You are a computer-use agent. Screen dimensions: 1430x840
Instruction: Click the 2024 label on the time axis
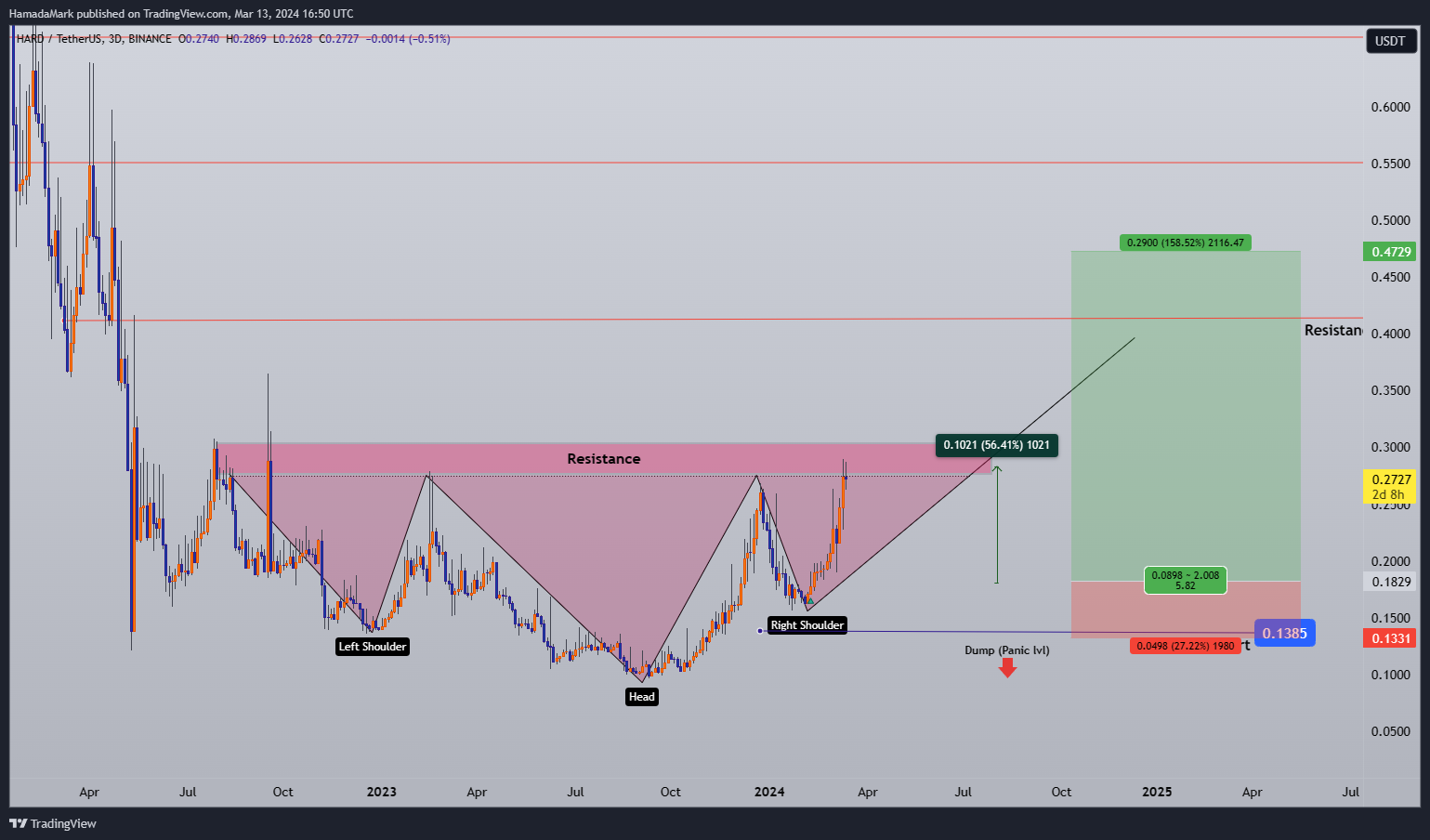click(769, 793)
